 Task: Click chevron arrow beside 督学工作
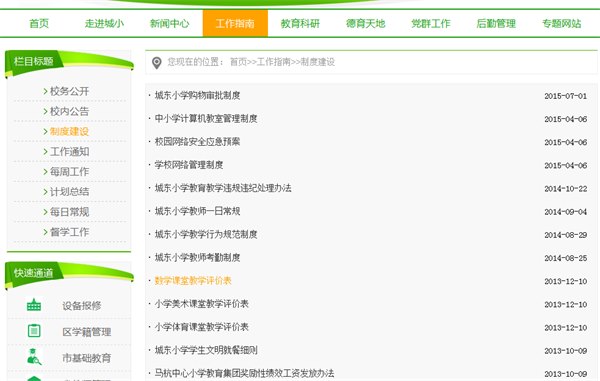point(46,232)
